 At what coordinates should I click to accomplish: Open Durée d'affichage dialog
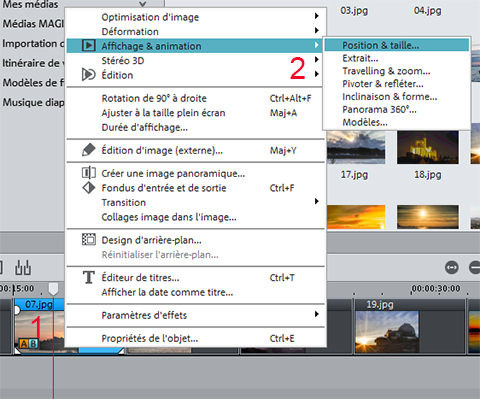196,127
